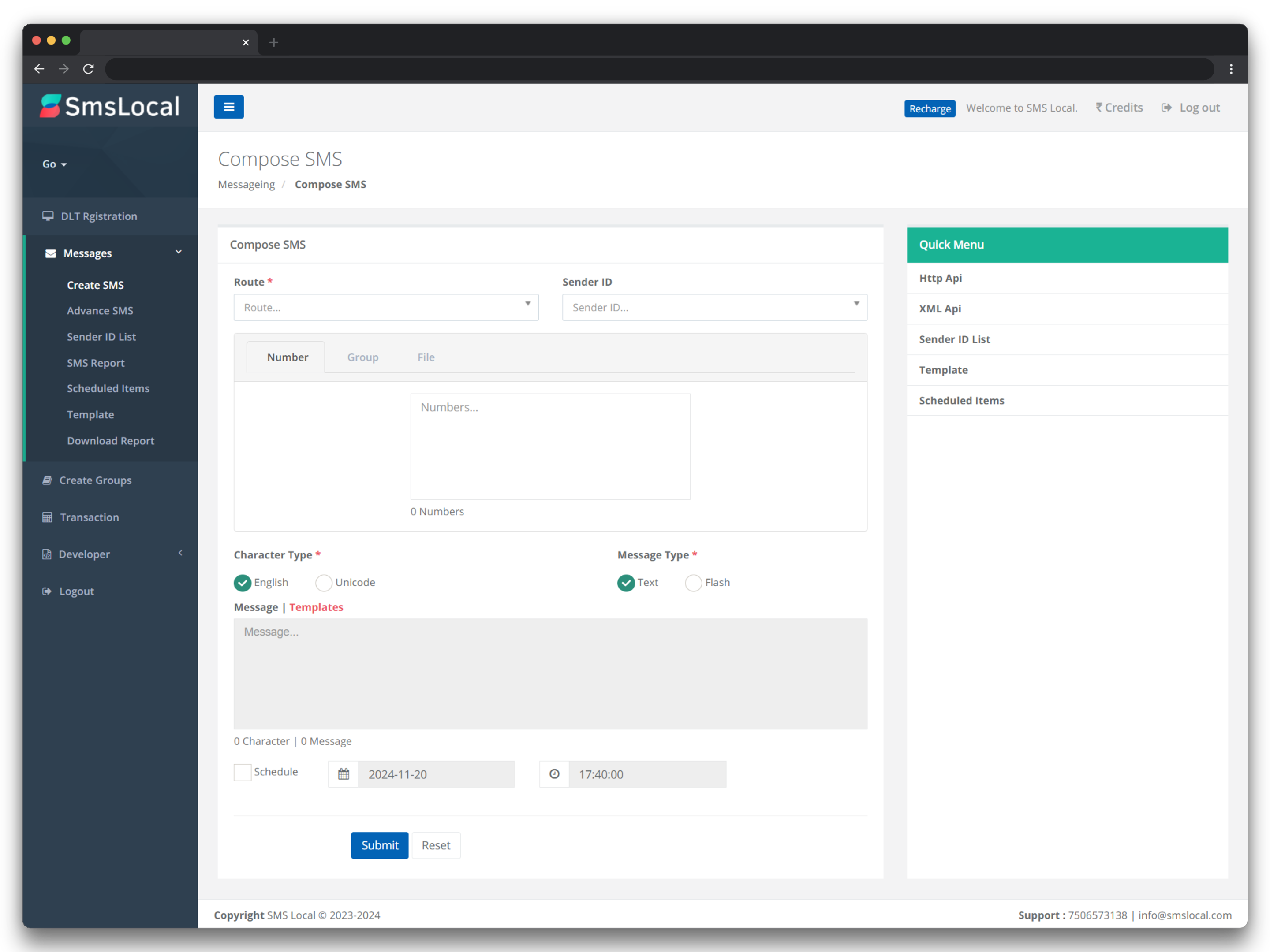The height and width of the screenshot is (952, 1270).
Task: Expand the Developer menu chevron
Action: [180, 553]
